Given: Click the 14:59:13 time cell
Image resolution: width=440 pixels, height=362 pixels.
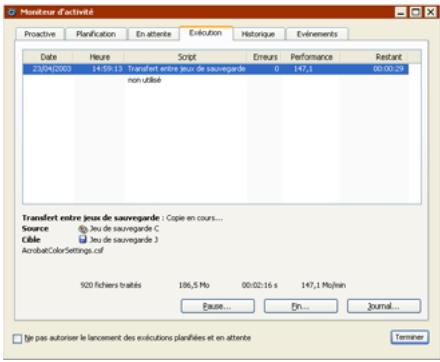Looking at the screenshot, I should [x=107, y=69].
